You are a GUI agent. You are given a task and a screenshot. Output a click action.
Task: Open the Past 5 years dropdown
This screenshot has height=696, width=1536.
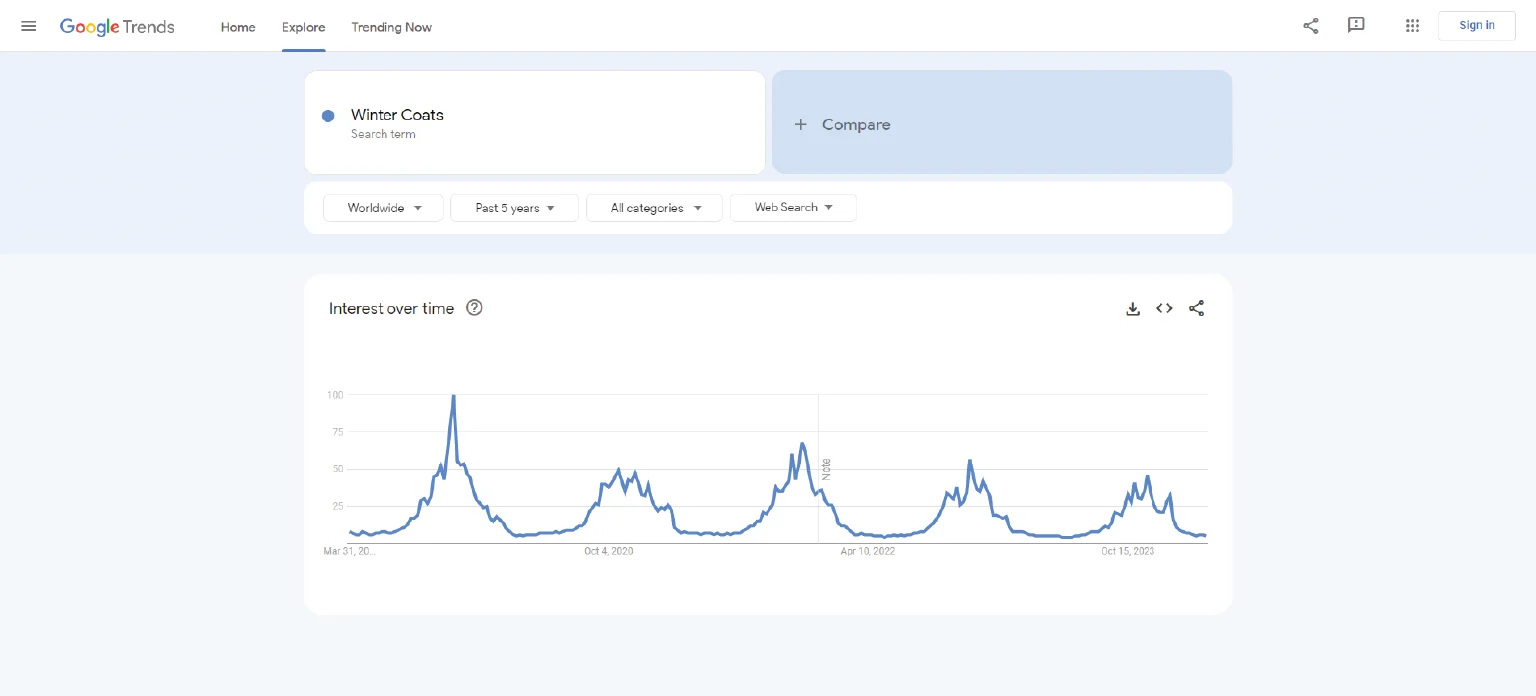(x=514, y=208)
